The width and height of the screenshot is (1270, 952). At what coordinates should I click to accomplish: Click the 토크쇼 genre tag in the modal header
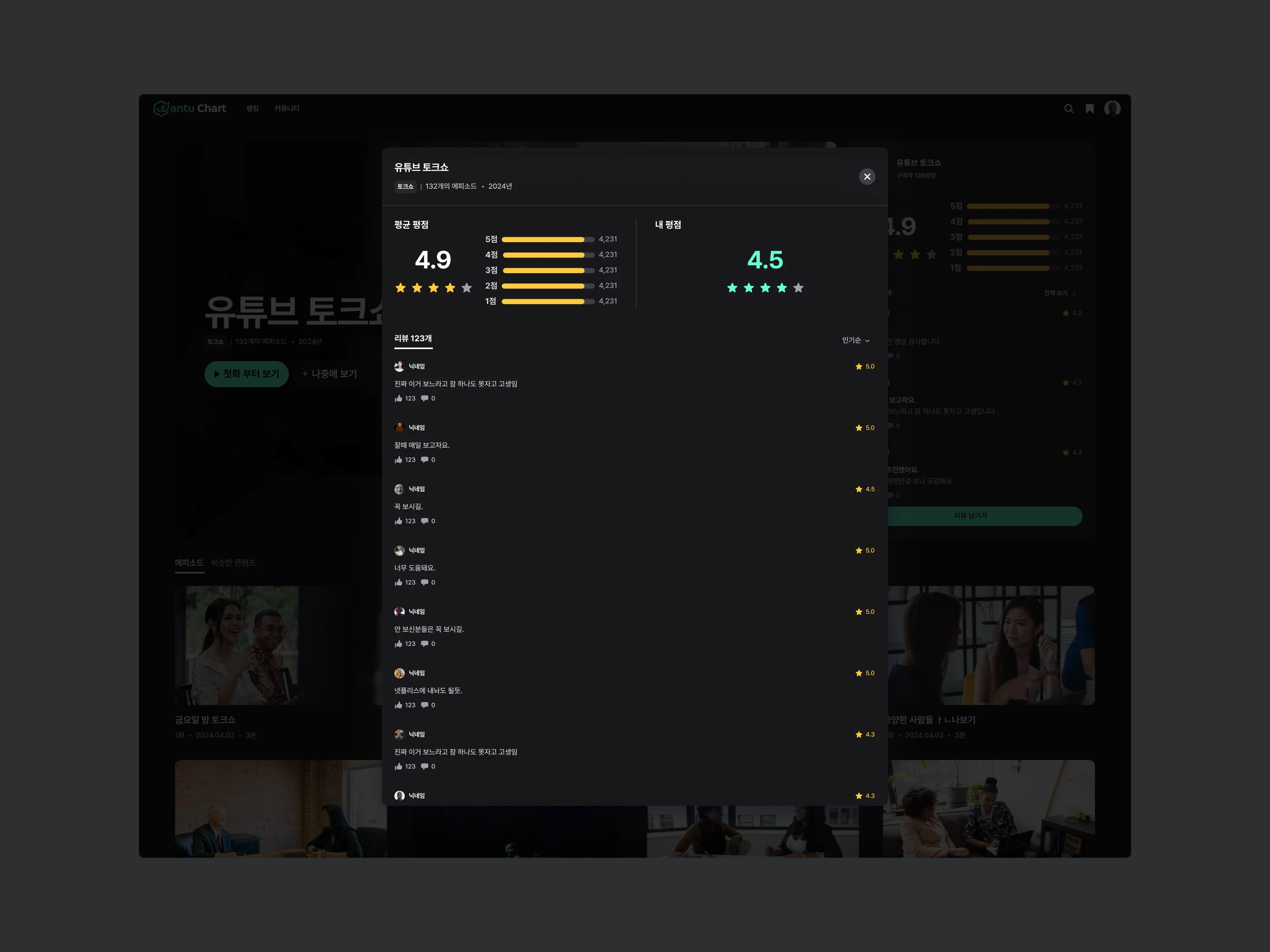click(405, 186)
